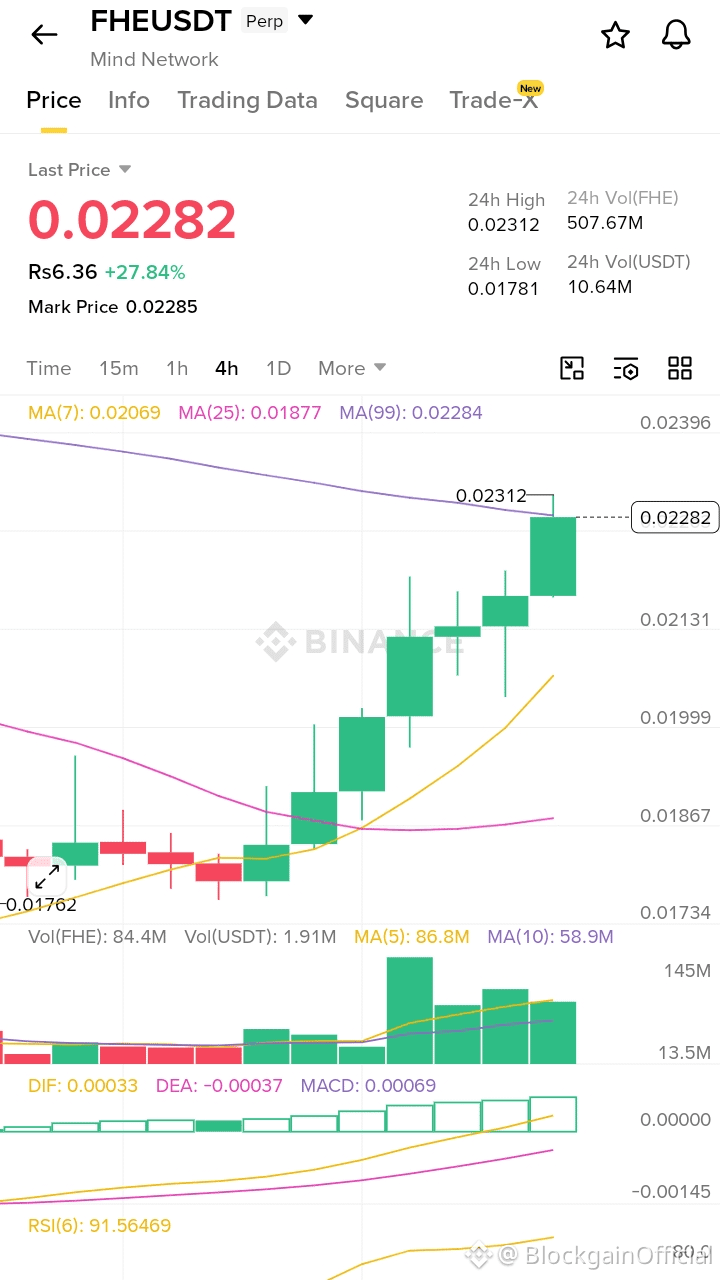The image size is (720, 1280).
Task: Switch to 1D interval
Action: click(278, 368)
